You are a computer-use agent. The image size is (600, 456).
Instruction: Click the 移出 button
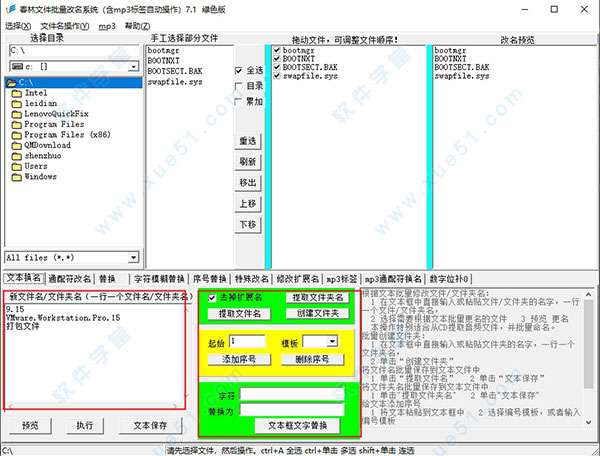click(x=248, y=183)
